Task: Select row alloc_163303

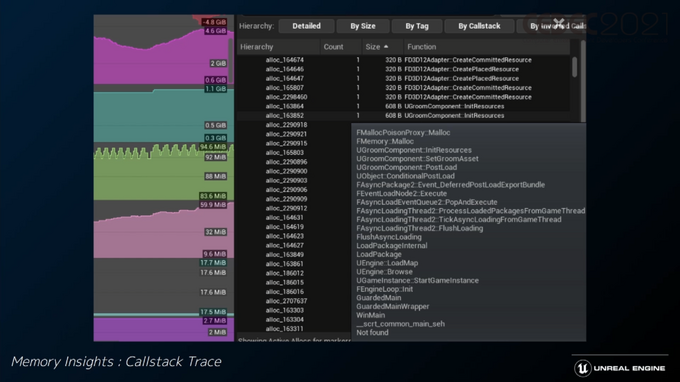Action: click(x=284, y=310)
